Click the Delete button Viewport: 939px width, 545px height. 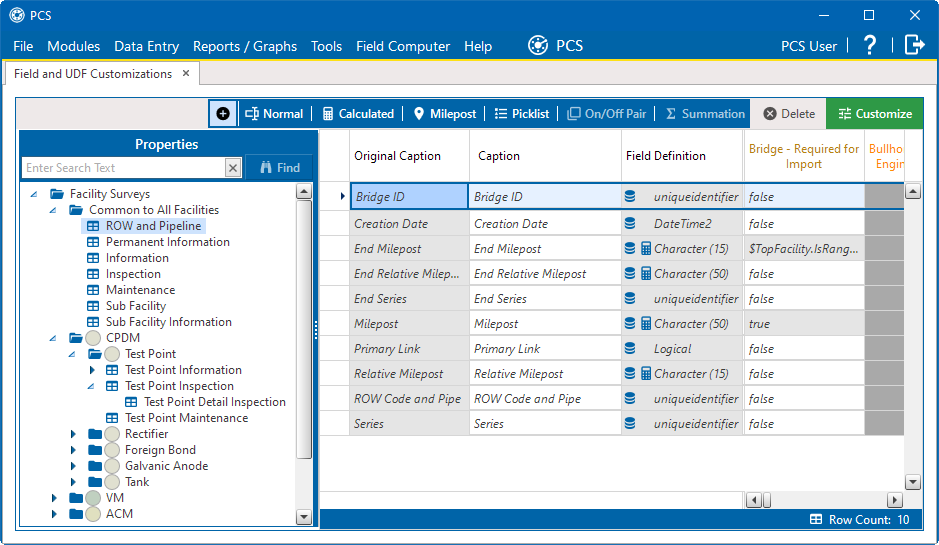point(789,114)
